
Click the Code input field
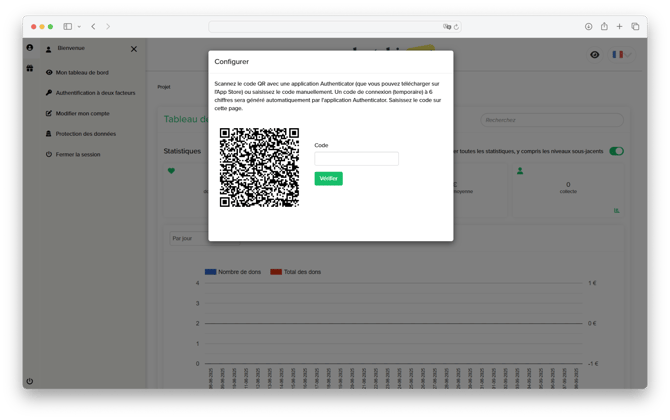tap(356, 159)
